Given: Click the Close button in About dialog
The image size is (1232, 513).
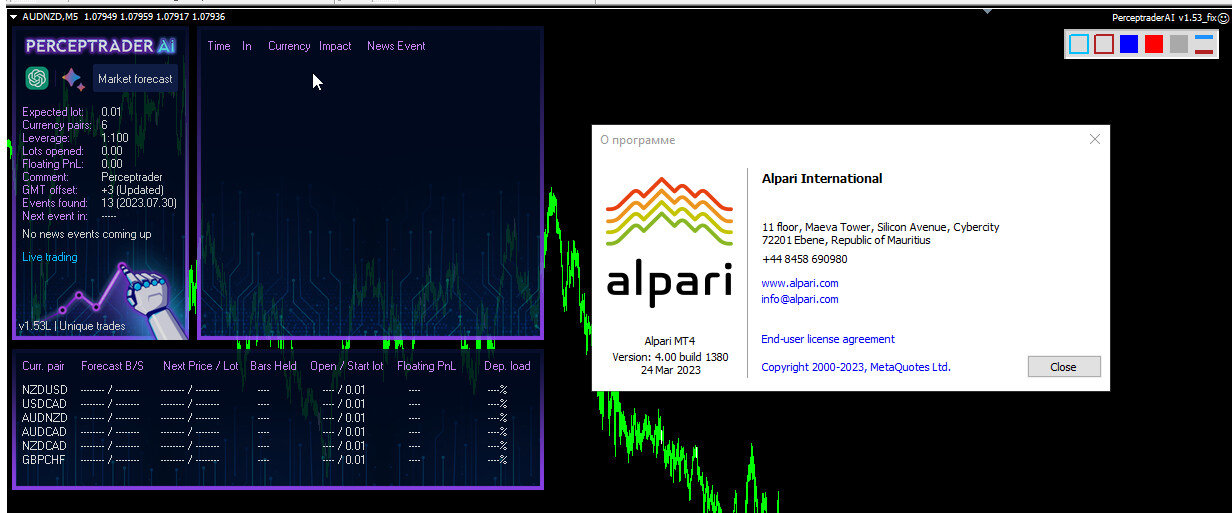Looking at the screenshot, I should point(1064,367).
